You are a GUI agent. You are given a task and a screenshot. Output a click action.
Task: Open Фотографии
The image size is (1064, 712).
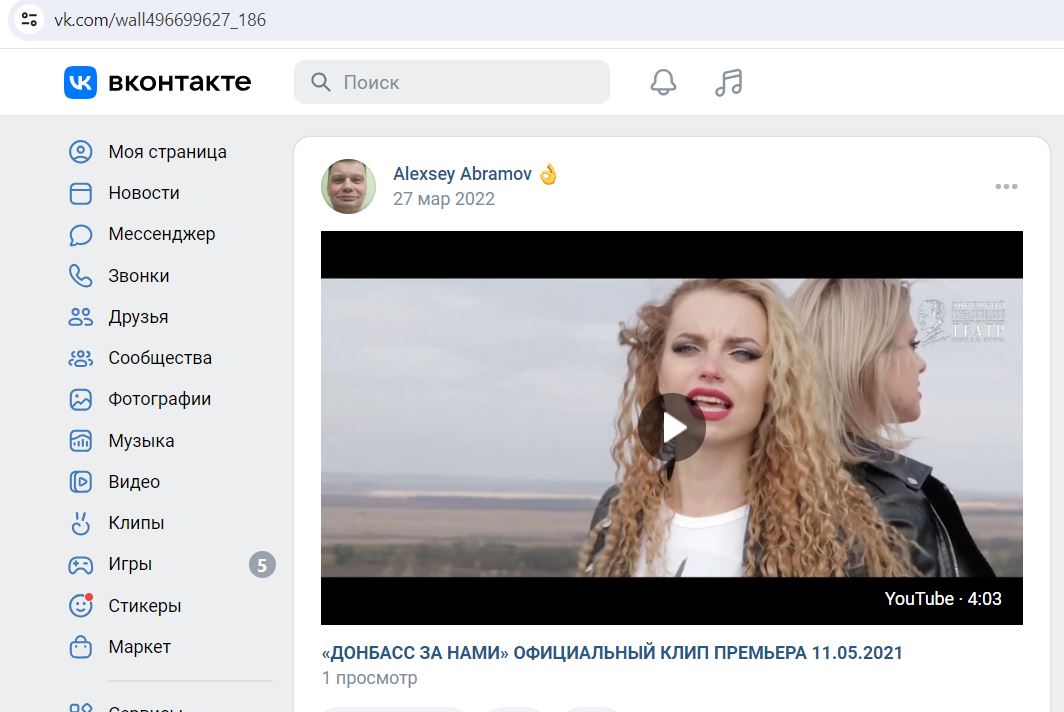(x=159, y=399)
